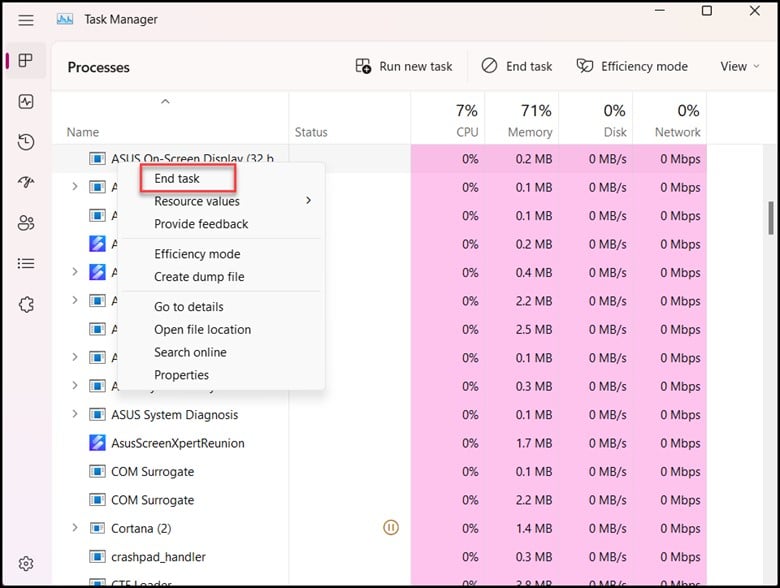Image resolution: width=780 pixels, height=588 pixels.
Task: Click End task in the top toolbar
Action: (x=517, y=66)
